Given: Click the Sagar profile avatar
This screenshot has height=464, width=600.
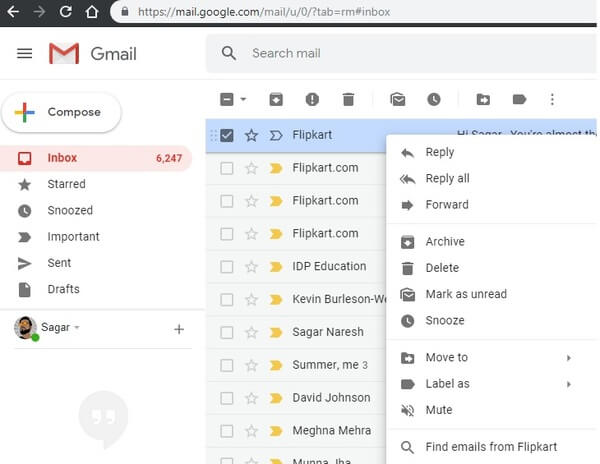Looking at the screenshot, I should click(x=26, y=328).
